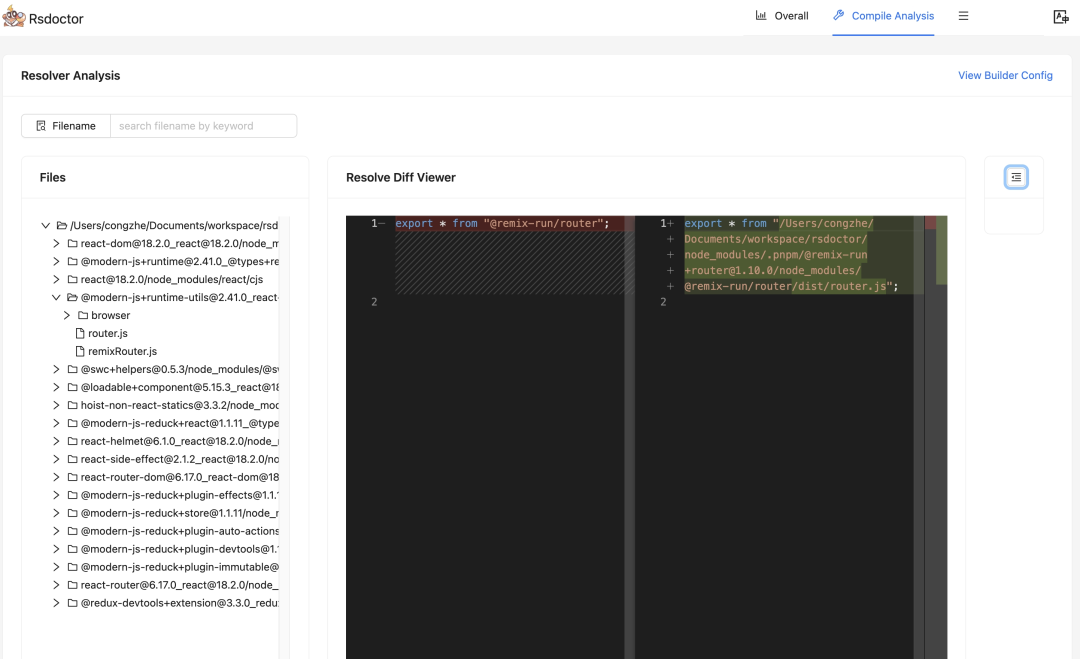Open the hamburger menu icon
The width and height of the screenshot is (1080, 659).
(963, 16)
